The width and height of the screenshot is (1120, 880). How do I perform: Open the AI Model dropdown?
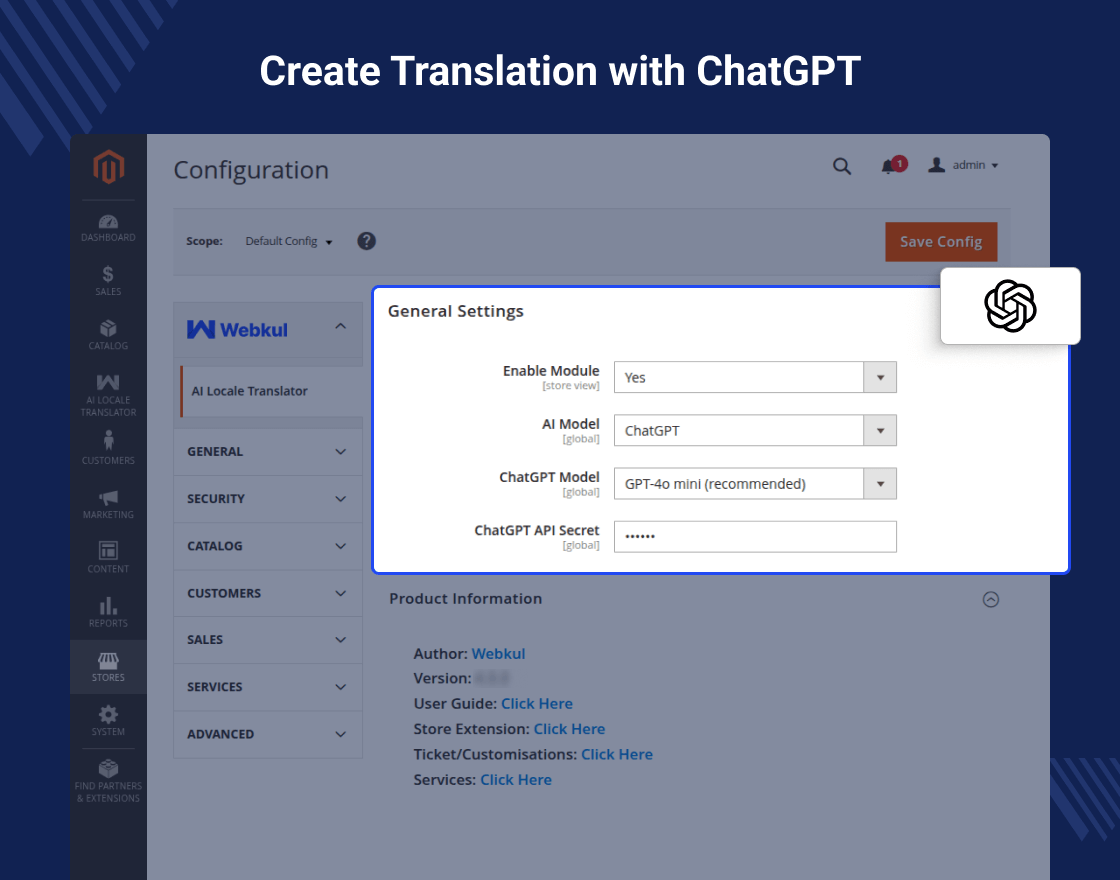click(x=755, y=430)
